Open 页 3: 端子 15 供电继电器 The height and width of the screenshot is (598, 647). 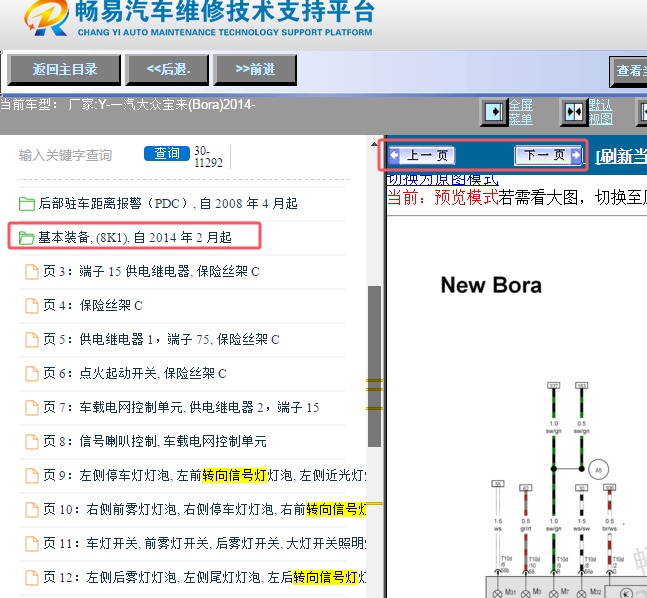[151, 272]
